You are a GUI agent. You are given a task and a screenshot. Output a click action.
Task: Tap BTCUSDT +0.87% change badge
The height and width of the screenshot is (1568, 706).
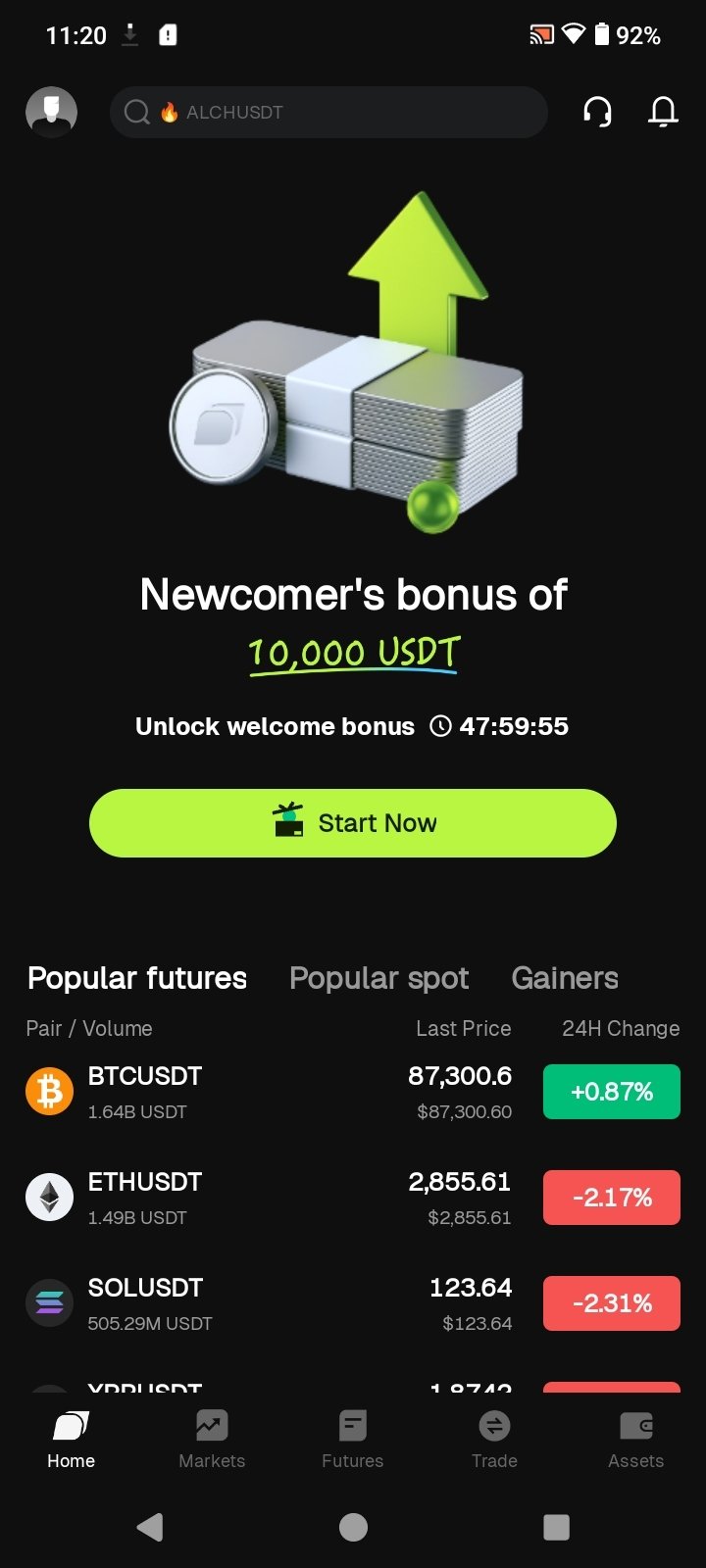pyautogui.click(x=612, y=1092)
